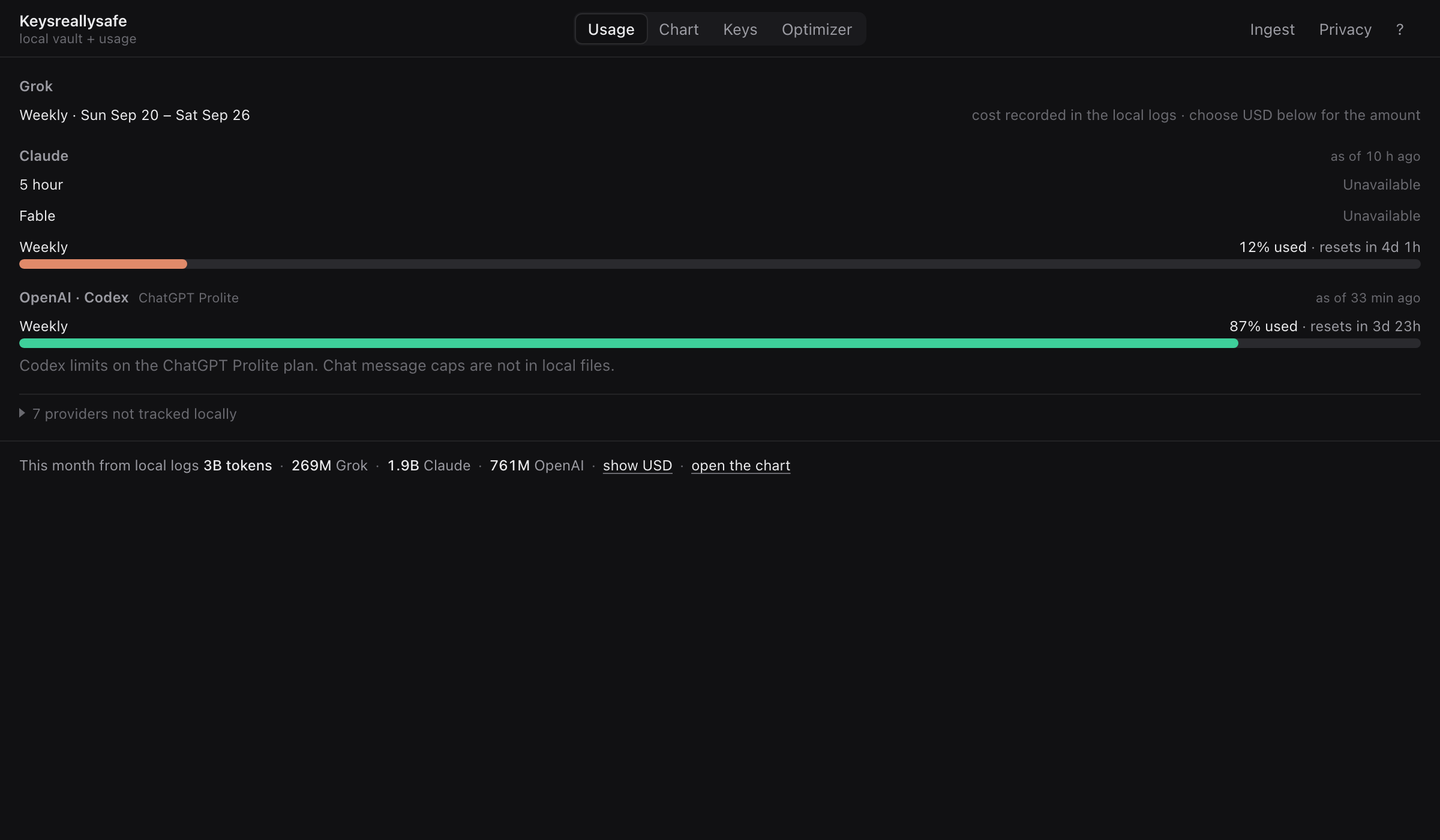
Task: Click the show USD link
Action: click(637, 466)
